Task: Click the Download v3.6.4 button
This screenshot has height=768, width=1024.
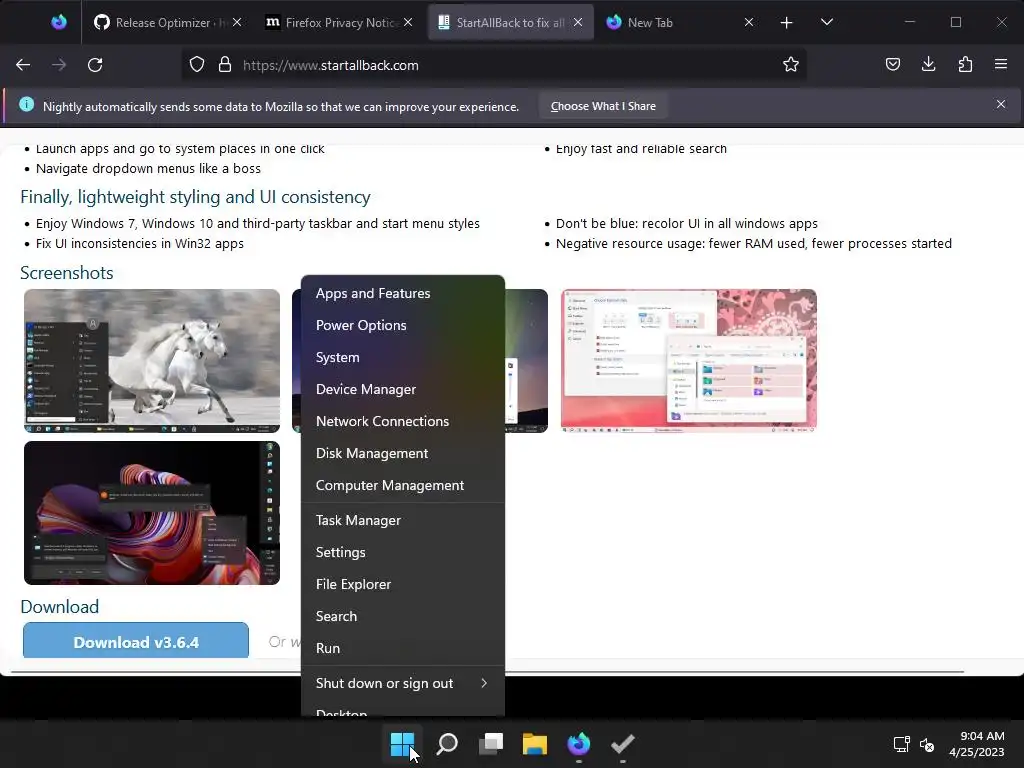Action: tap(136, 641)
